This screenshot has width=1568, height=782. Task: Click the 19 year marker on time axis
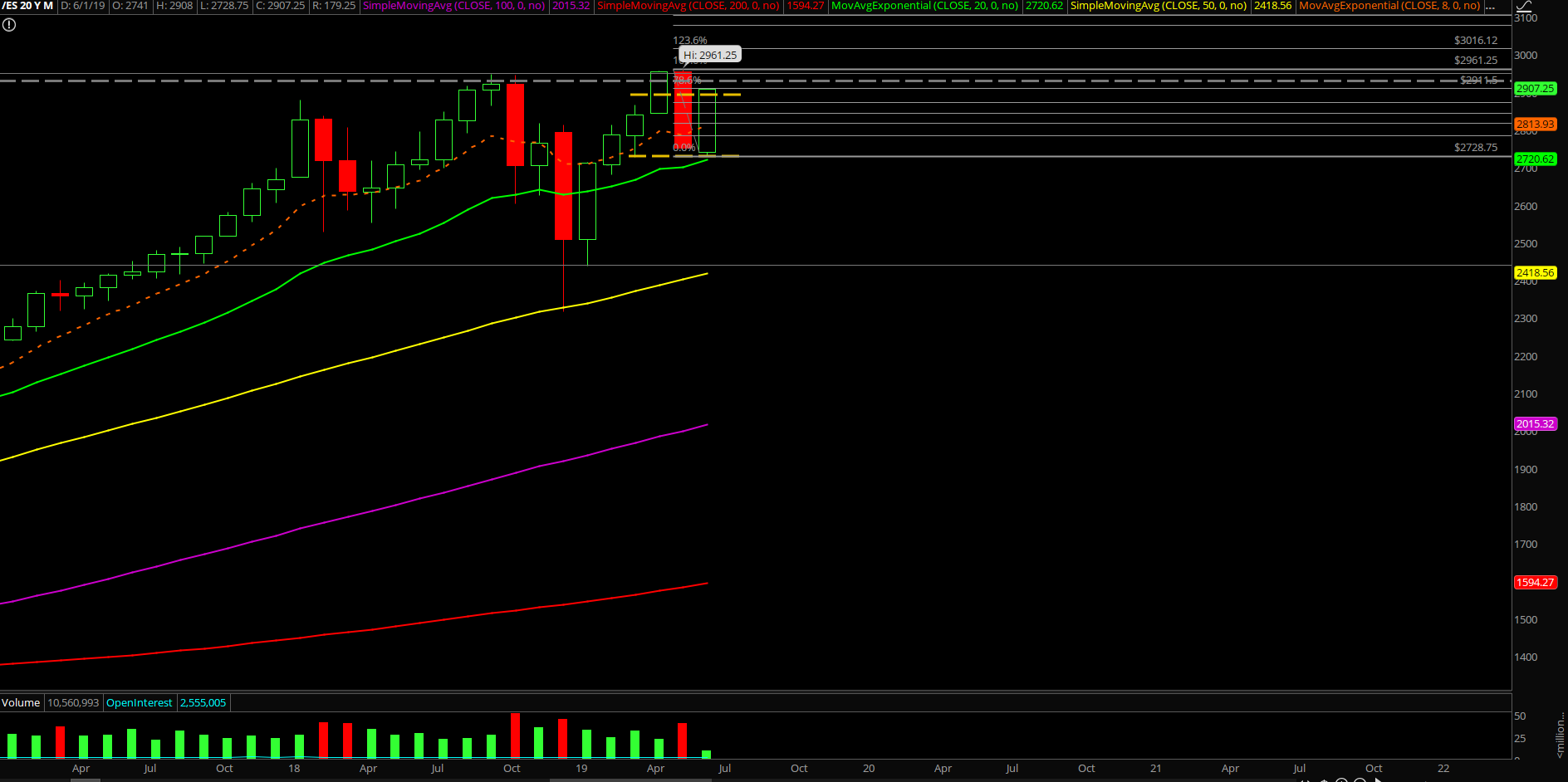(581, 768)
